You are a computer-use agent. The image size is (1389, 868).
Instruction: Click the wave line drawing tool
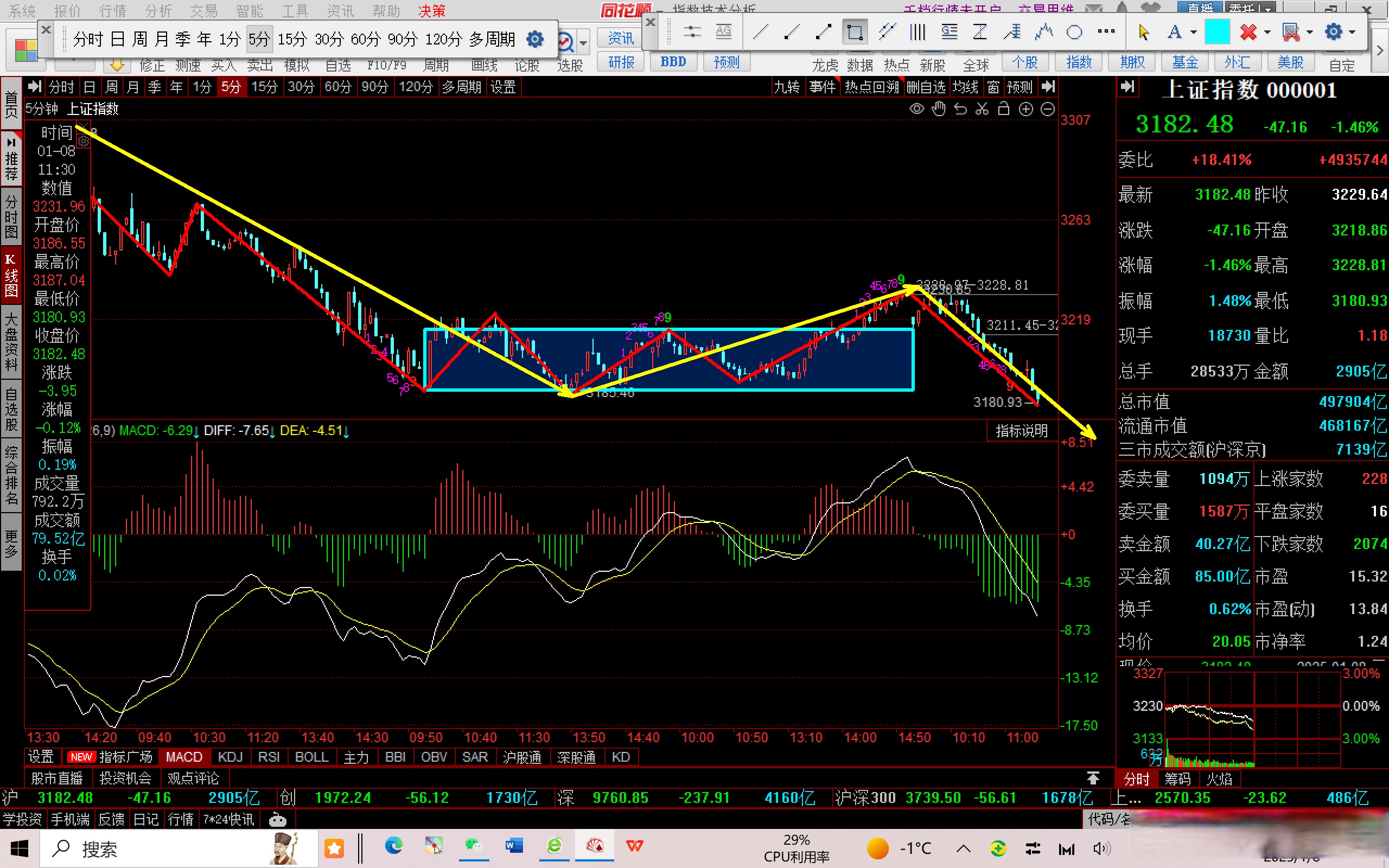pyautogui.click(x=1043, y=32)
